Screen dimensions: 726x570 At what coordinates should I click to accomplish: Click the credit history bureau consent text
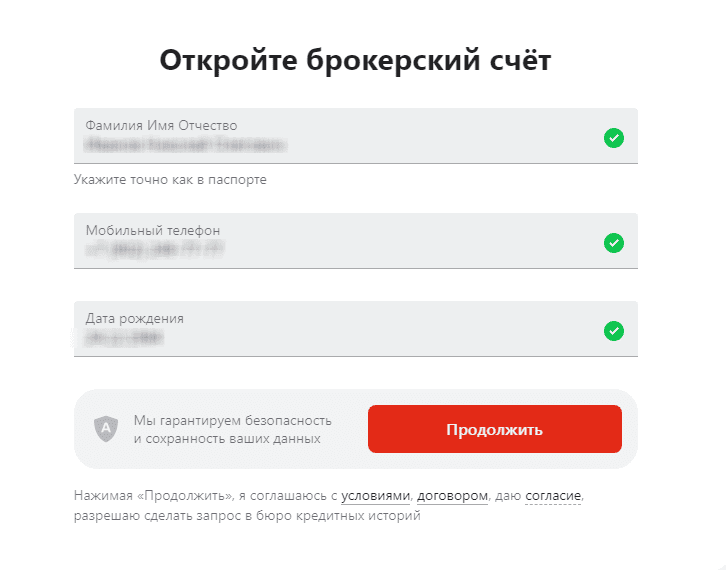247,516
